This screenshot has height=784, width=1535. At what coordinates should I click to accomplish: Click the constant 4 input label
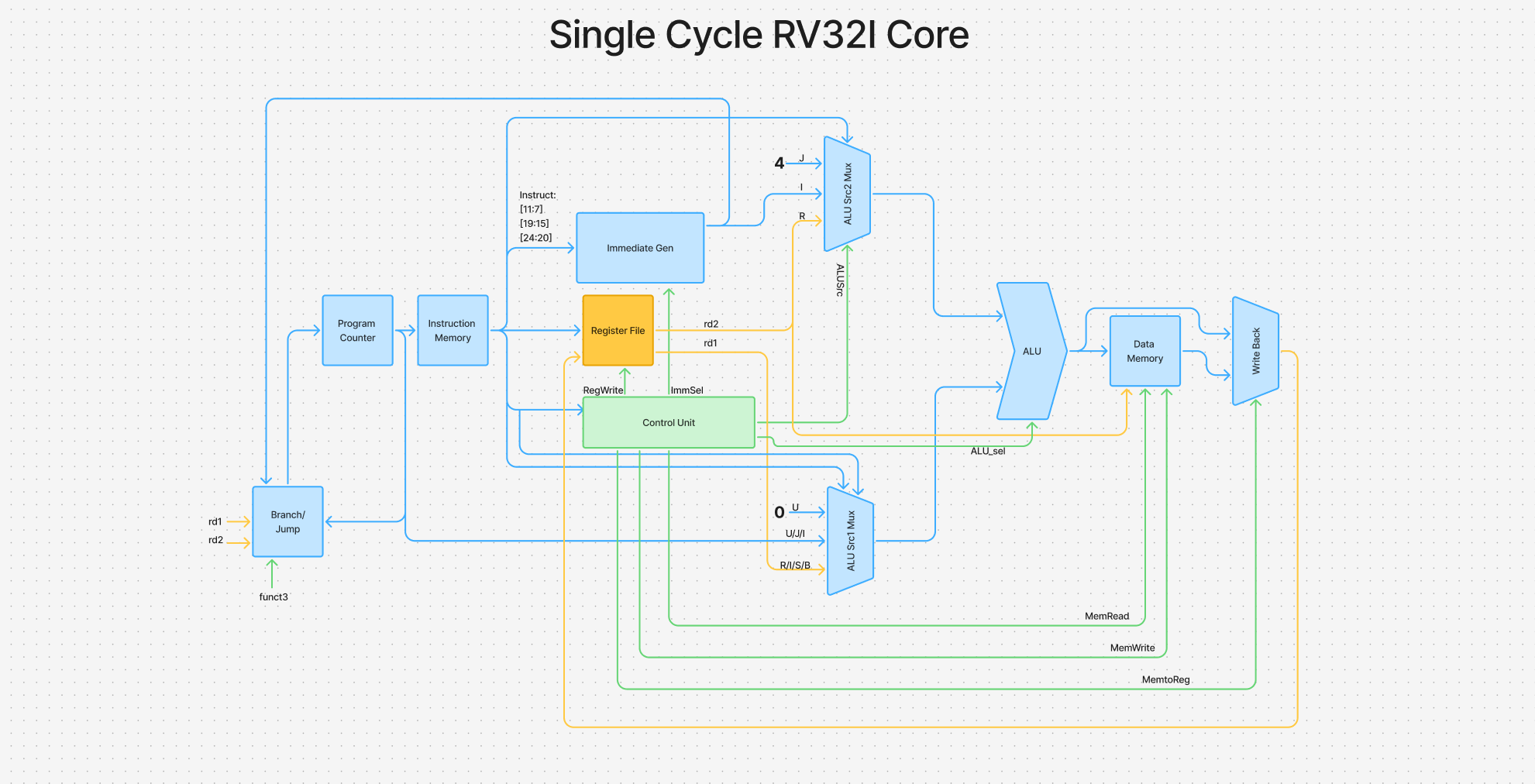coord(780,163)
